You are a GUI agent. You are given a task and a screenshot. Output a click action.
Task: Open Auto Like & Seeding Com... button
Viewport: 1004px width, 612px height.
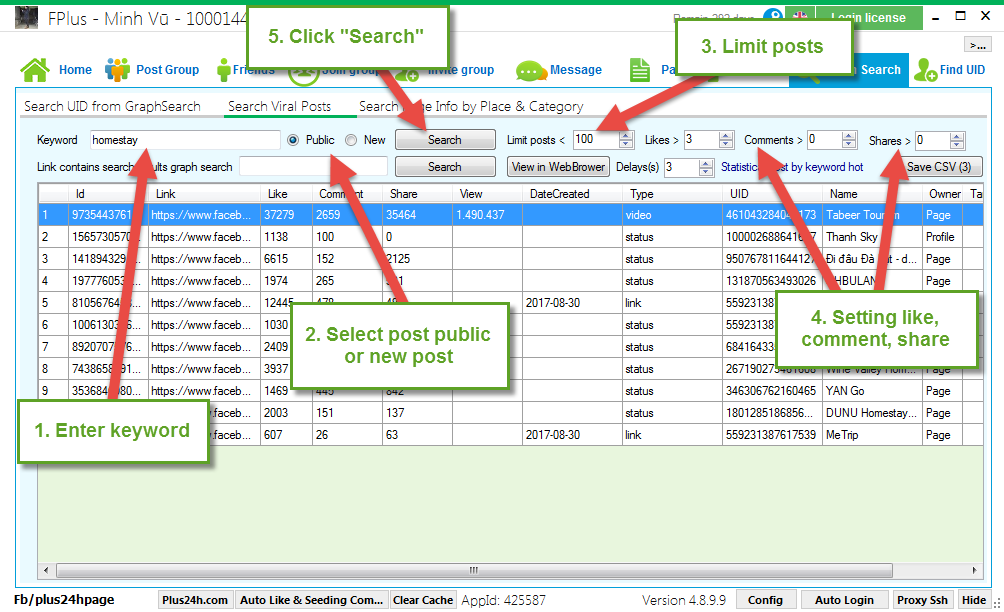point(312,600)
